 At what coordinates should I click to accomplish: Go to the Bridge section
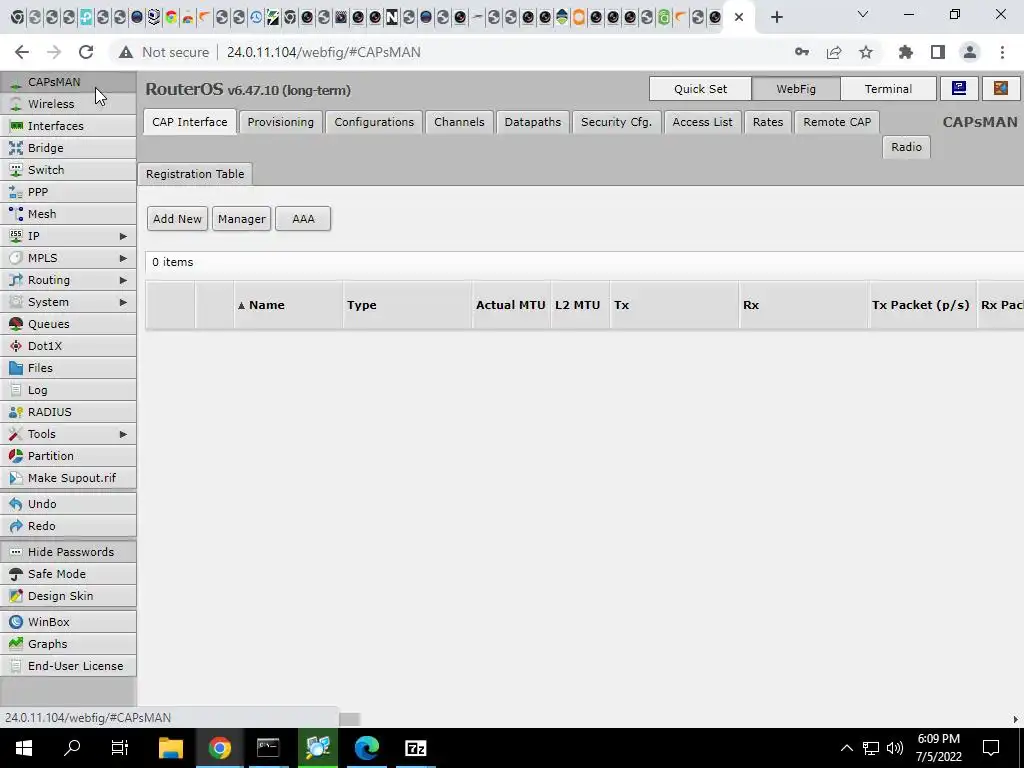point(68,148)
